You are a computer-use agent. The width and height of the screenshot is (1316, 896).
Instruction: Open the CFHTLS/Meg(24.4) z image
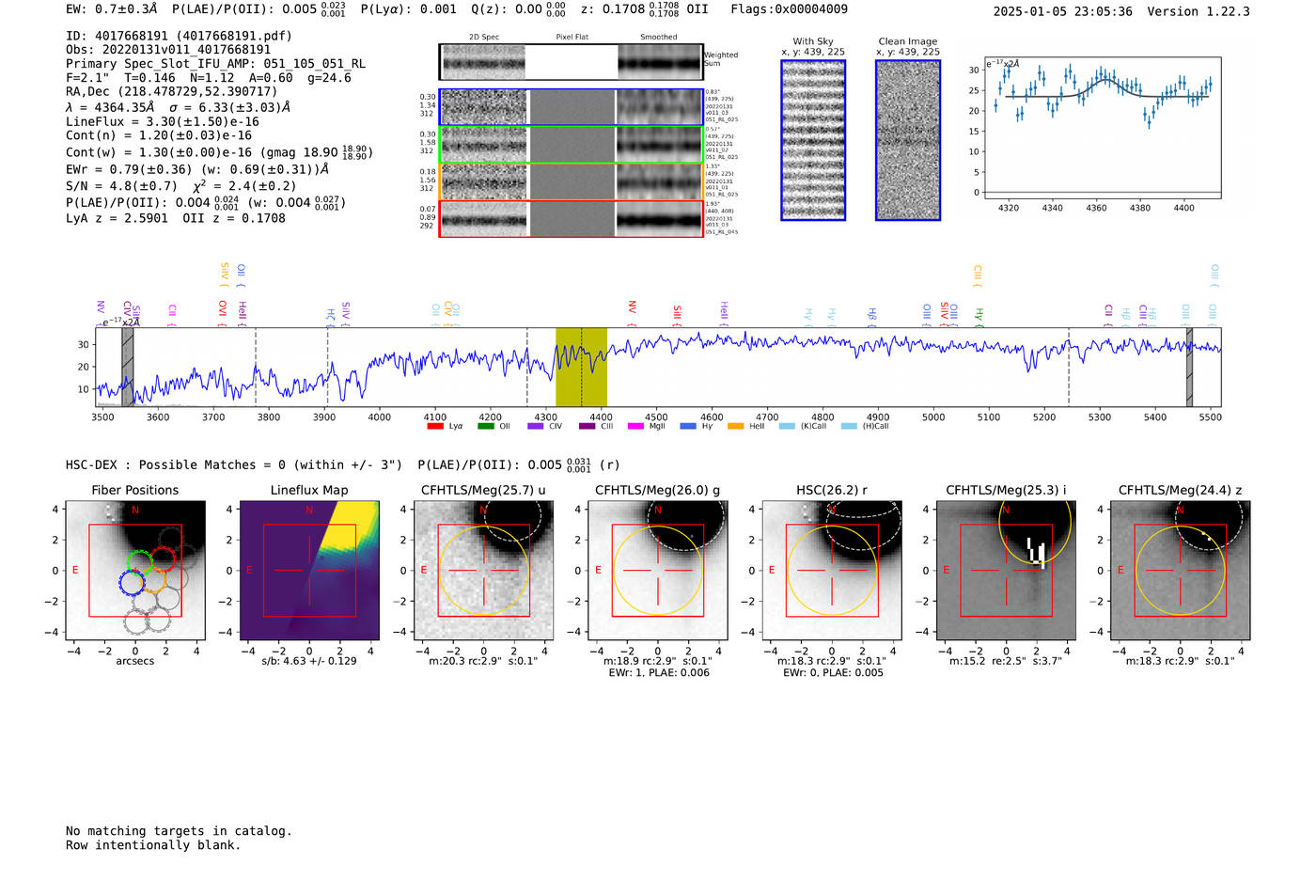pos(1180,570)
